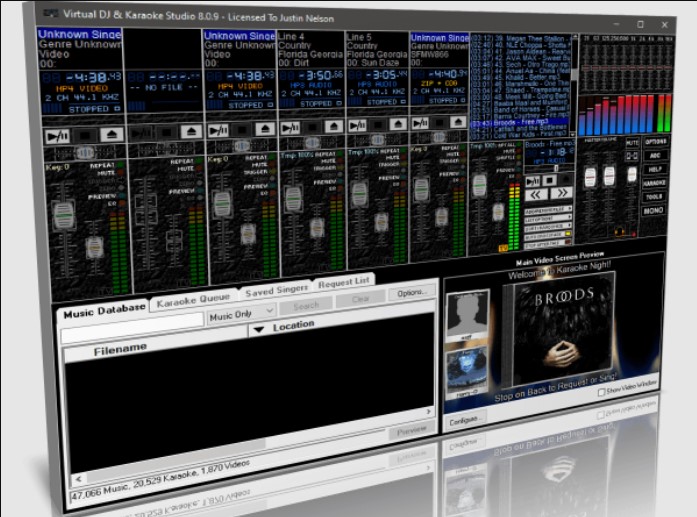Image resolution: width=697 pixels, height=517 pixels.
Task: Toggle MUTE on the Line 4 deck
Action: [x=340, y=160]
